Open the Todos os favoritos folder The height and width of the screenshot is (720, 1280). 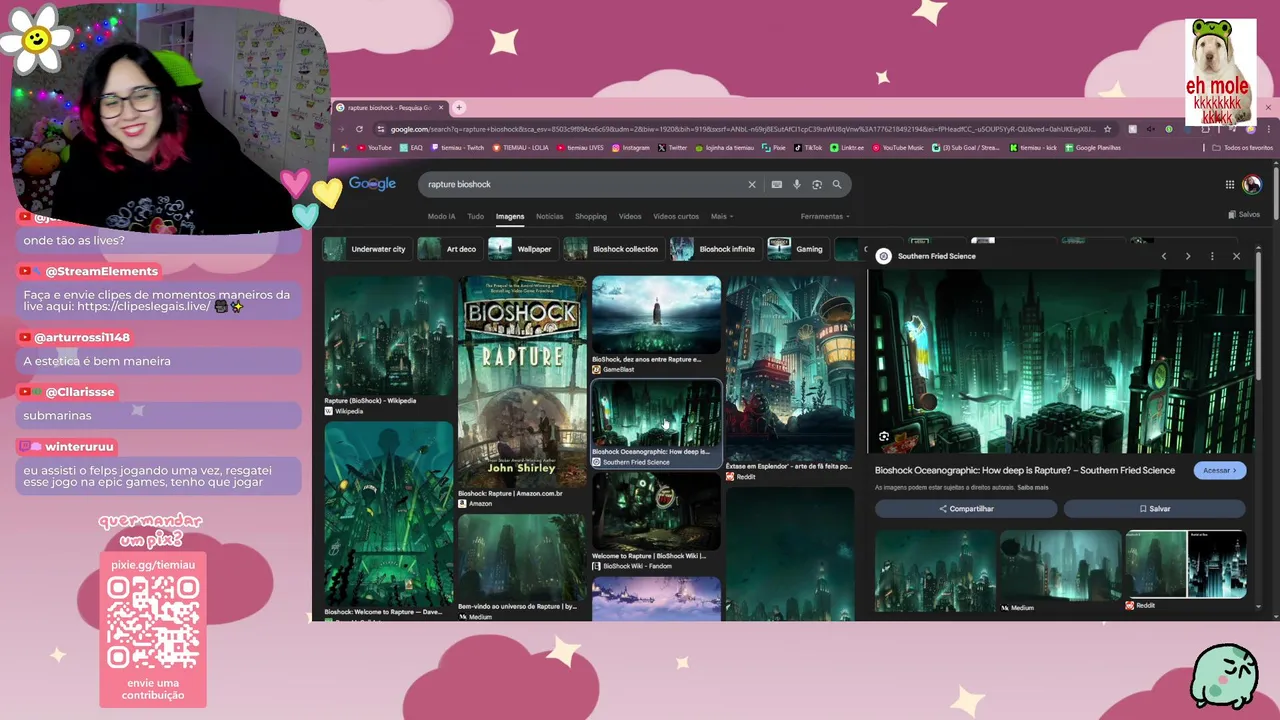tap(1242, 148)
